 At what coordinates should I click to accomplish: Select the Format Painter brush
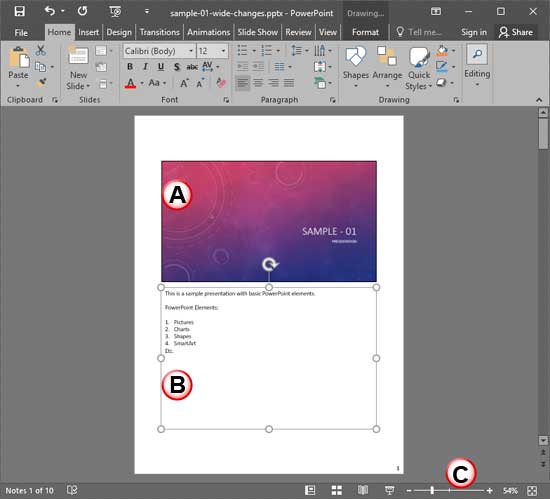click(x=41, y=83)
